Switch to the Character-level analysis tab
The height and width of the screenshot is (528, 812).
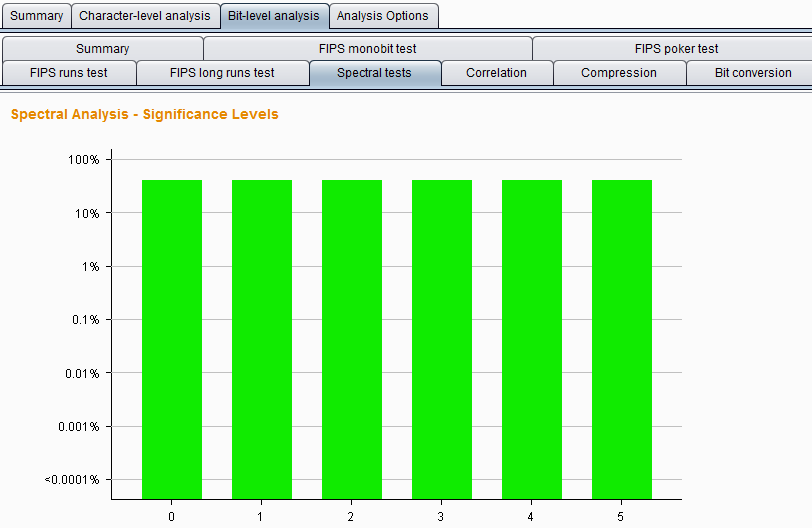tap(145, 16)
